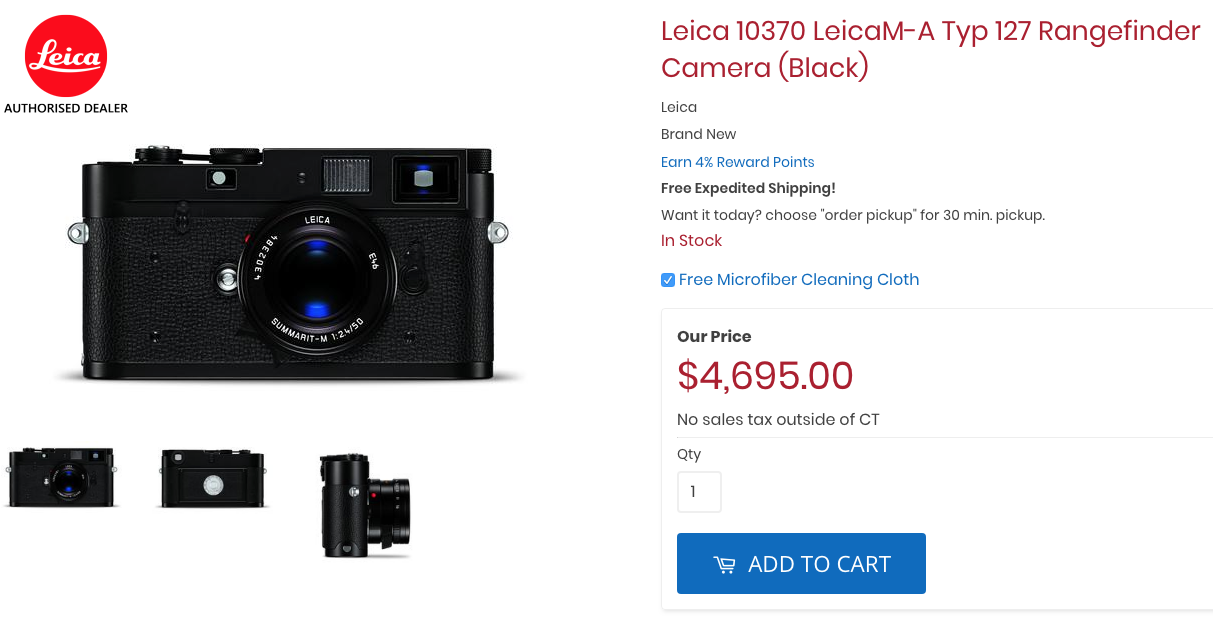
Task: Select the back view camera thumbnail
Action: (x=213, y=477)
